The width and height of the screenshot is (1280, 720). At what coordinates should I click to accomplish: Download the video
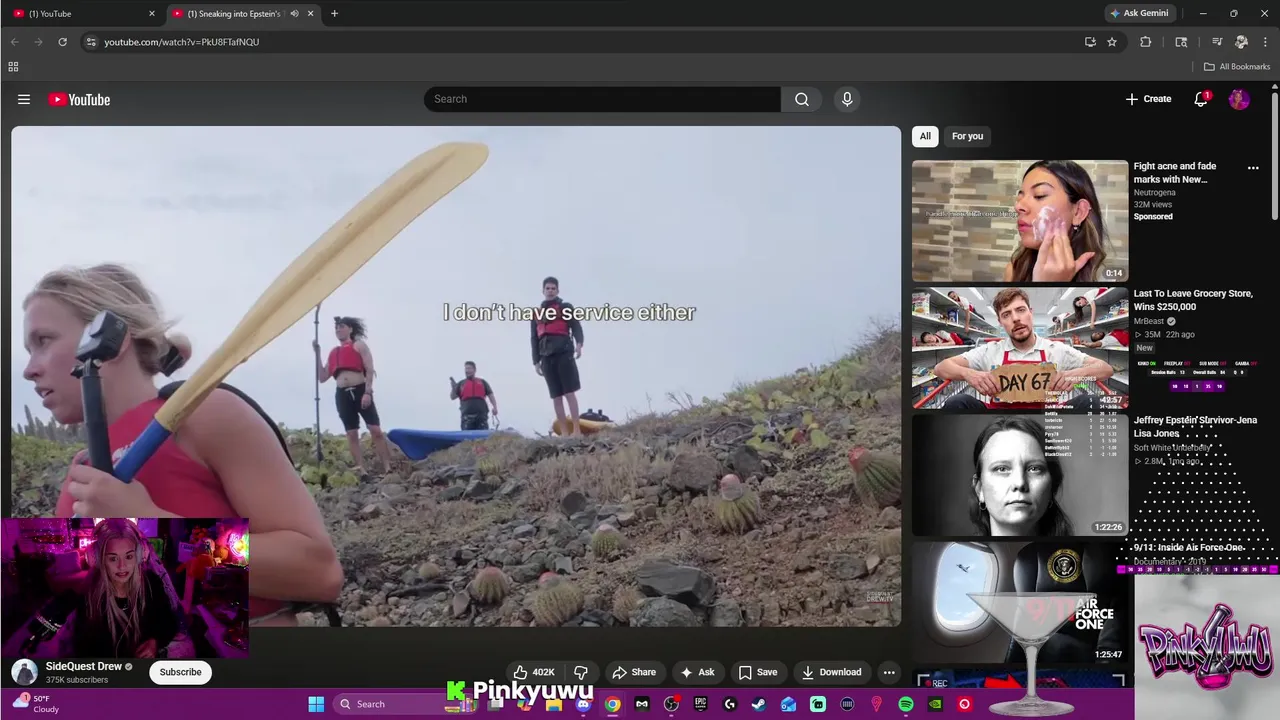831,672
